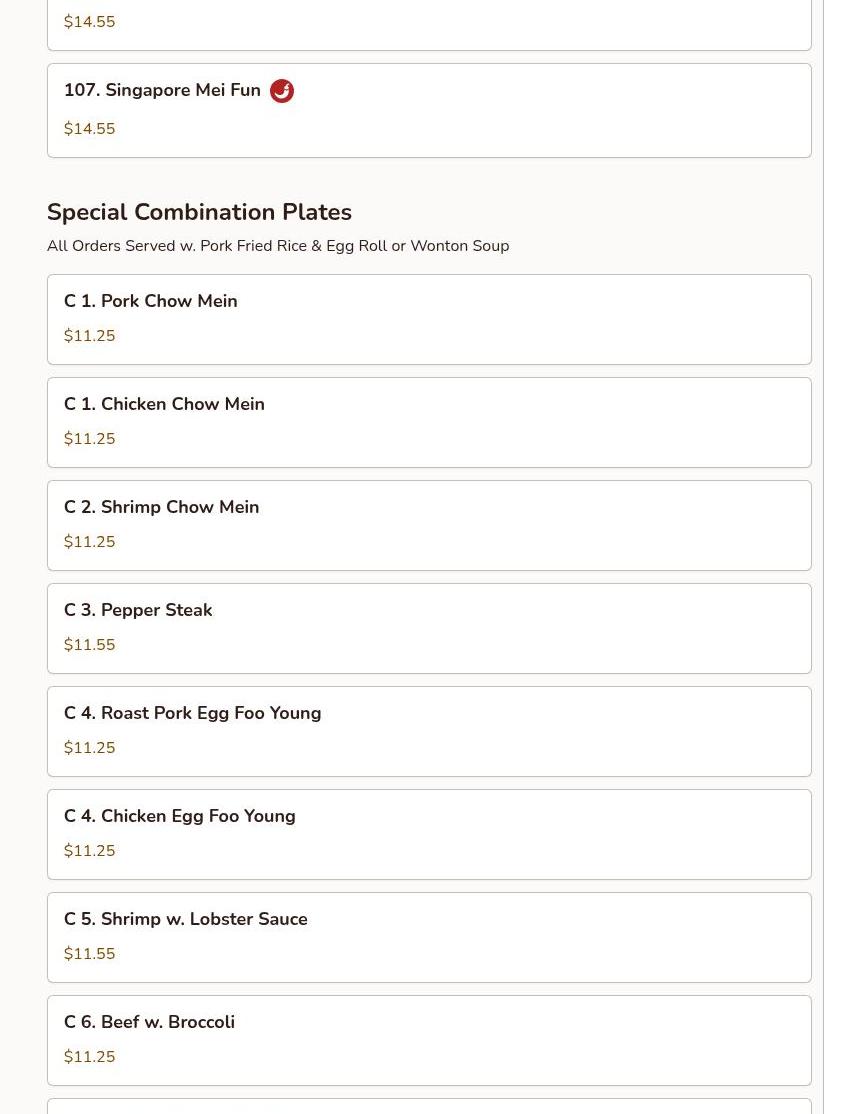Click the Pepper Steak $11.55 price
The width and height of the screenshot is (844, 1114).
[x=89, y=645]
